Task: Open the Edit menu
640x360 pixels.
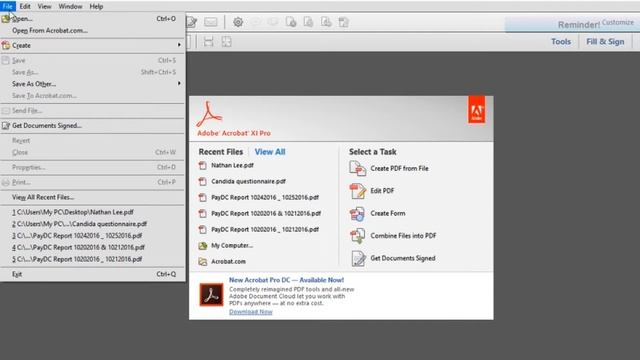Action: 25,6
